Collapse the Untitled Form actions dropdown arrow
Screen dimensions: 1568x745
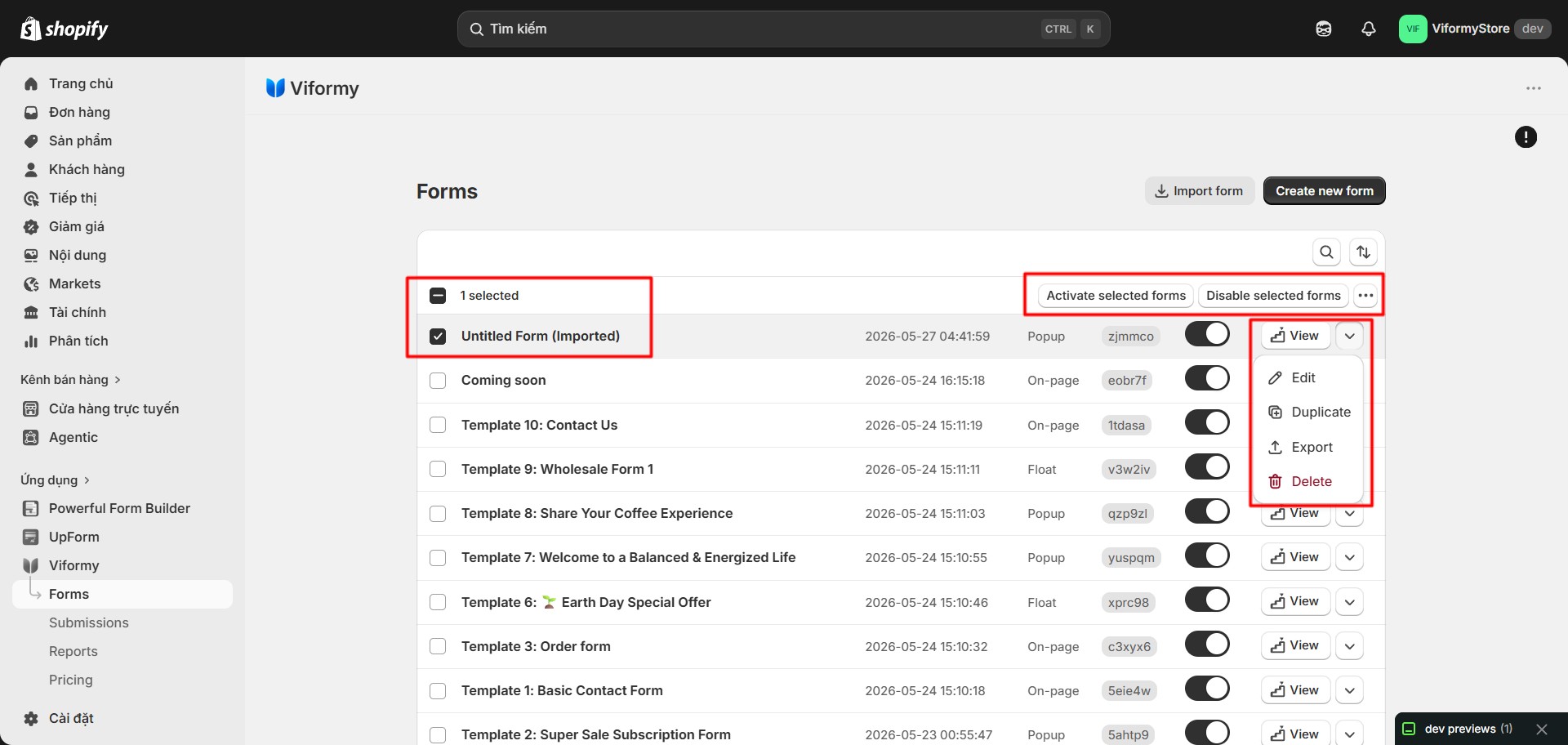tap(1350, 336)
